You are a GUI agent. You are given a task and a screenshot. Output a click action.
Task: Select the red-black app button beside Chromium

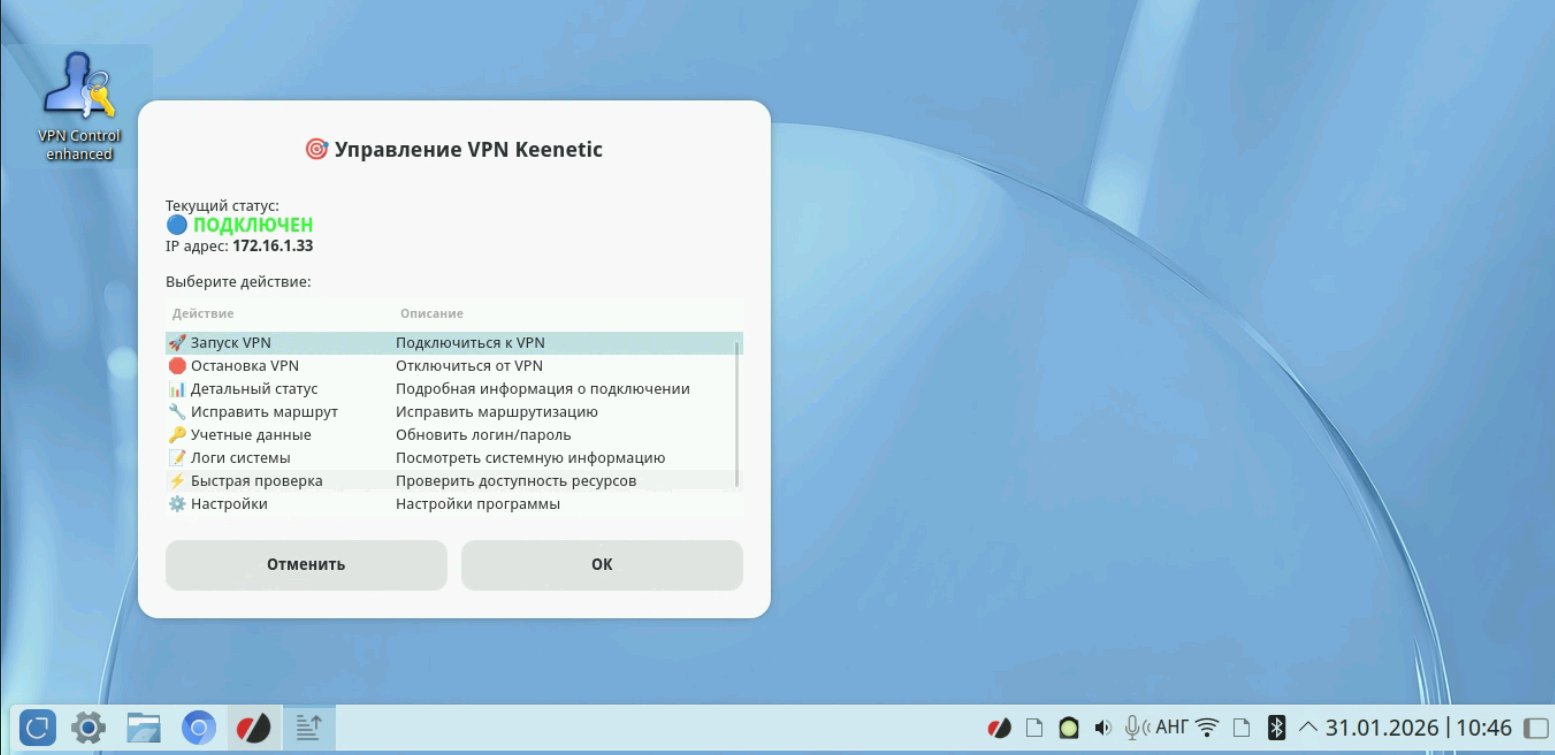click(x=254, y=728)
